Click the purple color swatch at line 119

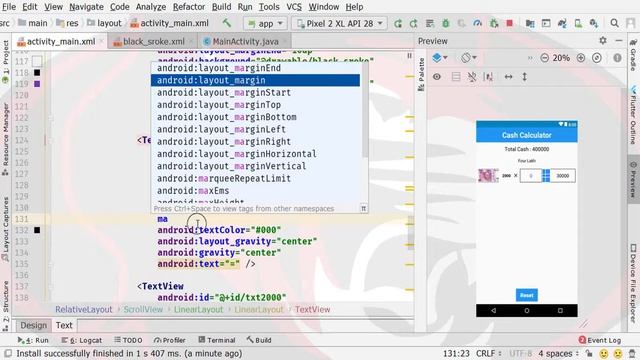37,84
